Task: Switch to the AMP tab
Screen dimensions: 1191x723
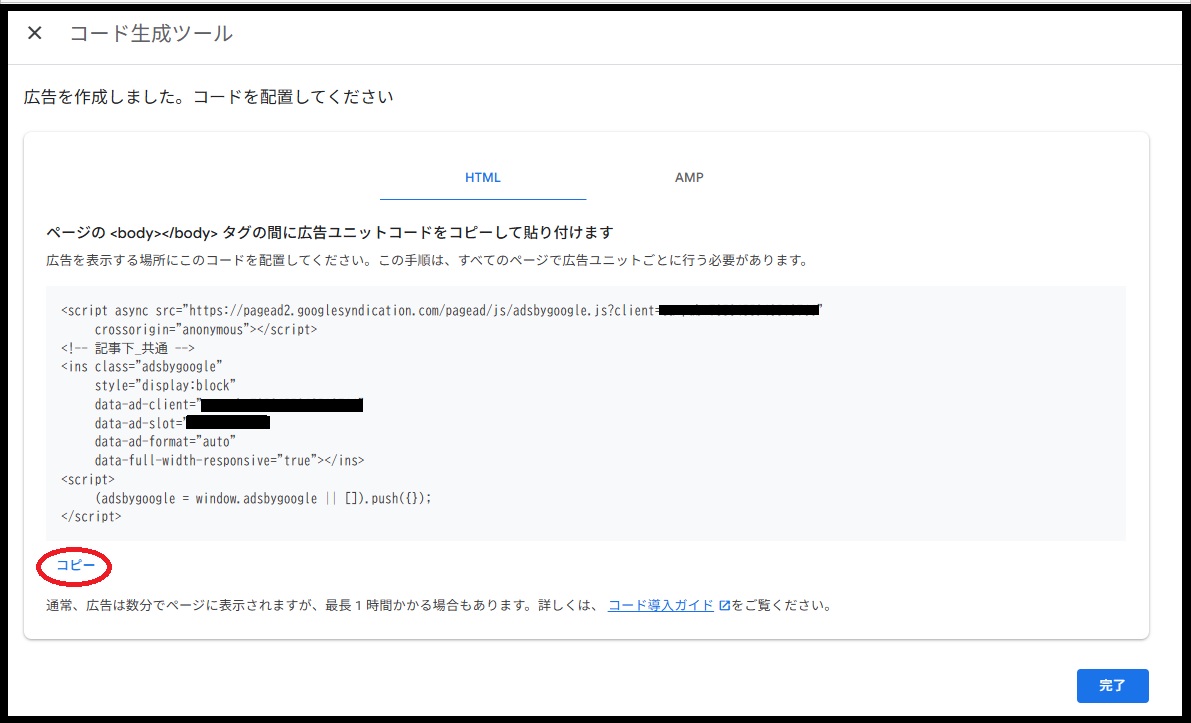Action: (689, 178)
